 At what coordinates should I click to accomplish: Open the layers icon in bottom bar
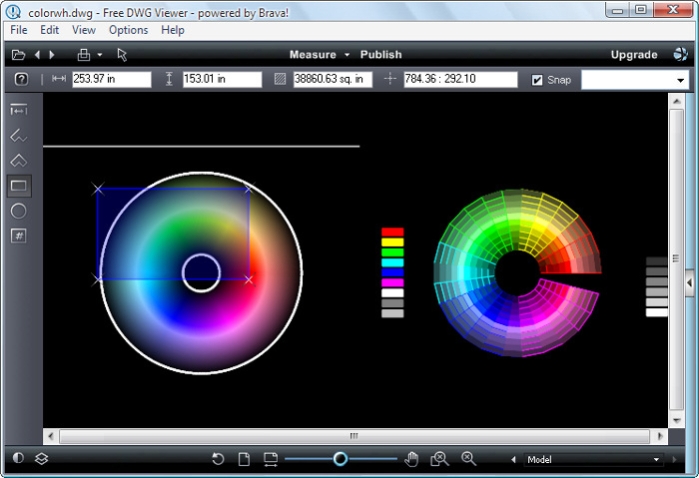tap(41, 458)
